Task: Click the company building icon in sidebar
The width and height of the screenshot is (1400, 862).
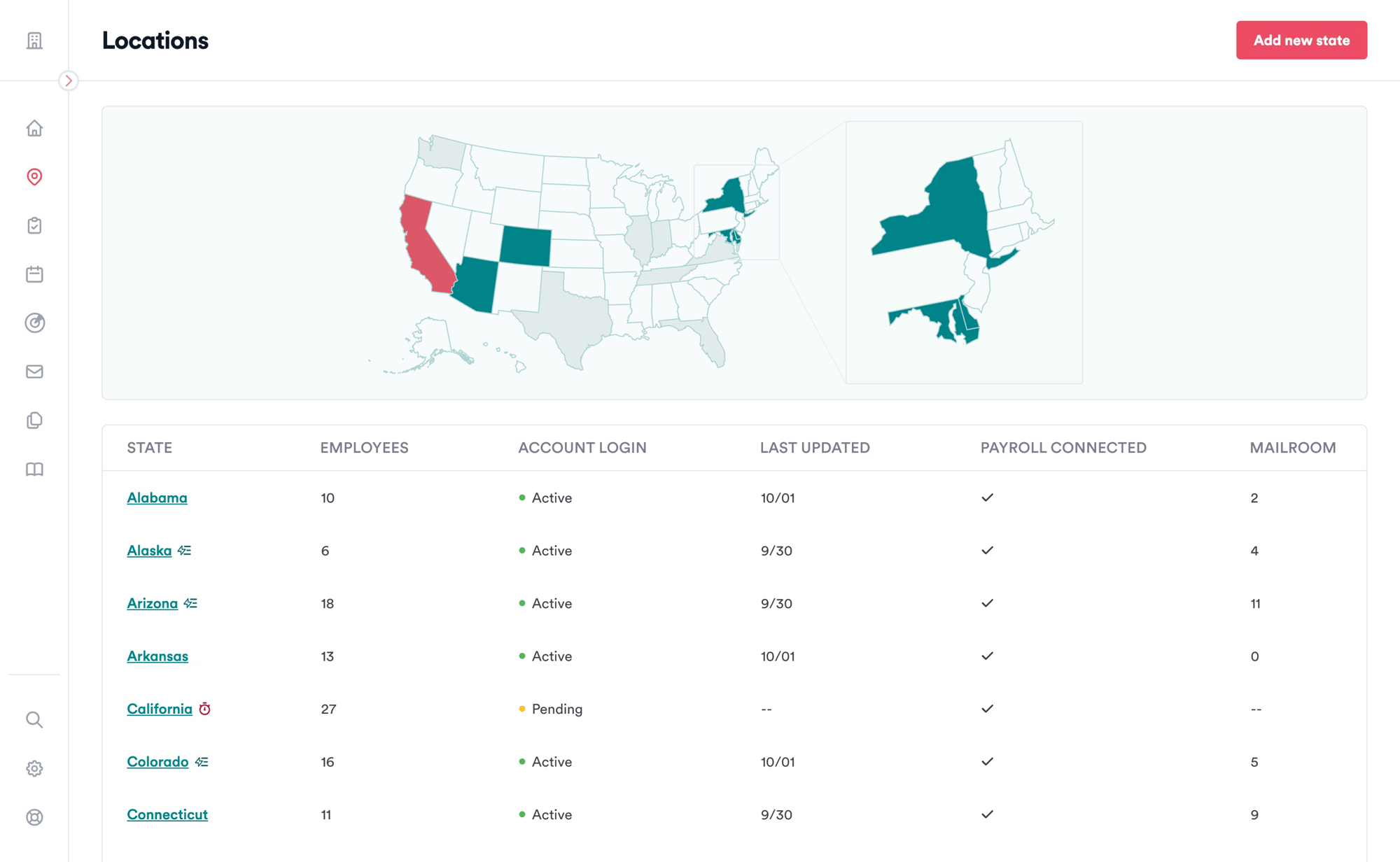Action: tap(34, 41)
